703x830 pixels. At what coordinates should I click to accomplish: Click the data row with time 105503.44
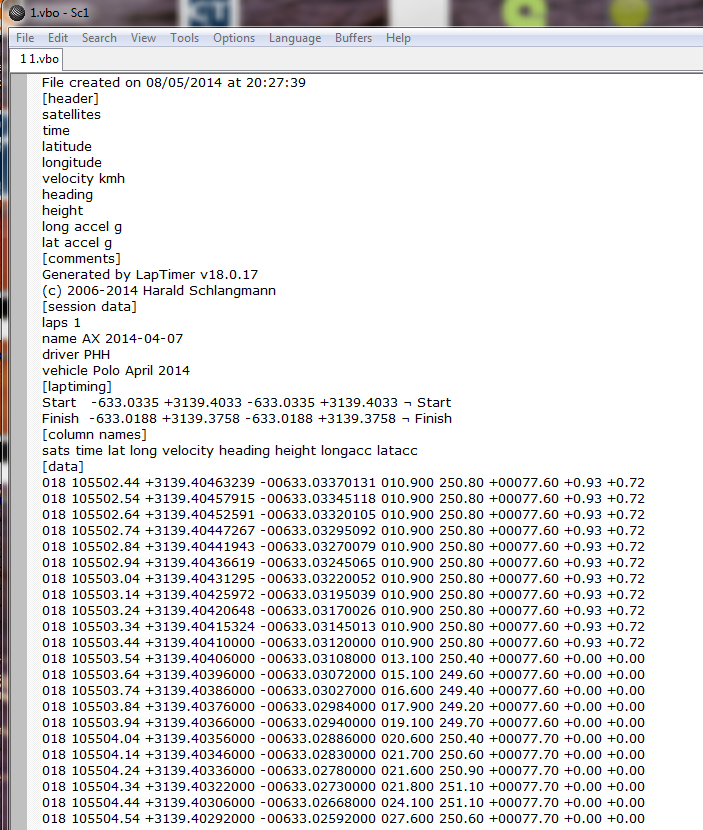pyautogui.click(x=343, y=643)
